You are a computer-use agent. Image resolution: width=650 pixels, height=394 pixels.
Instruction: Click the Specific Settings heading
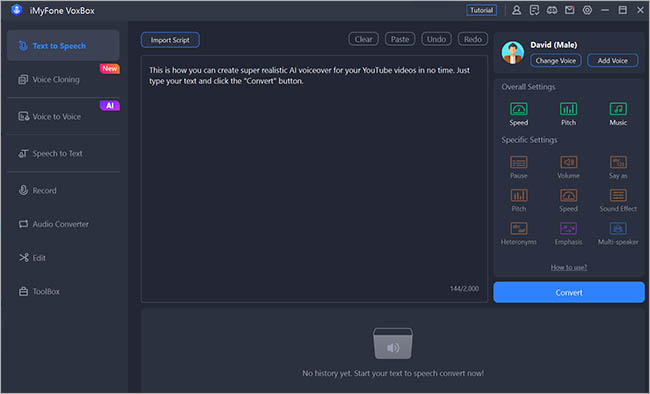click(x=529, y=140)
